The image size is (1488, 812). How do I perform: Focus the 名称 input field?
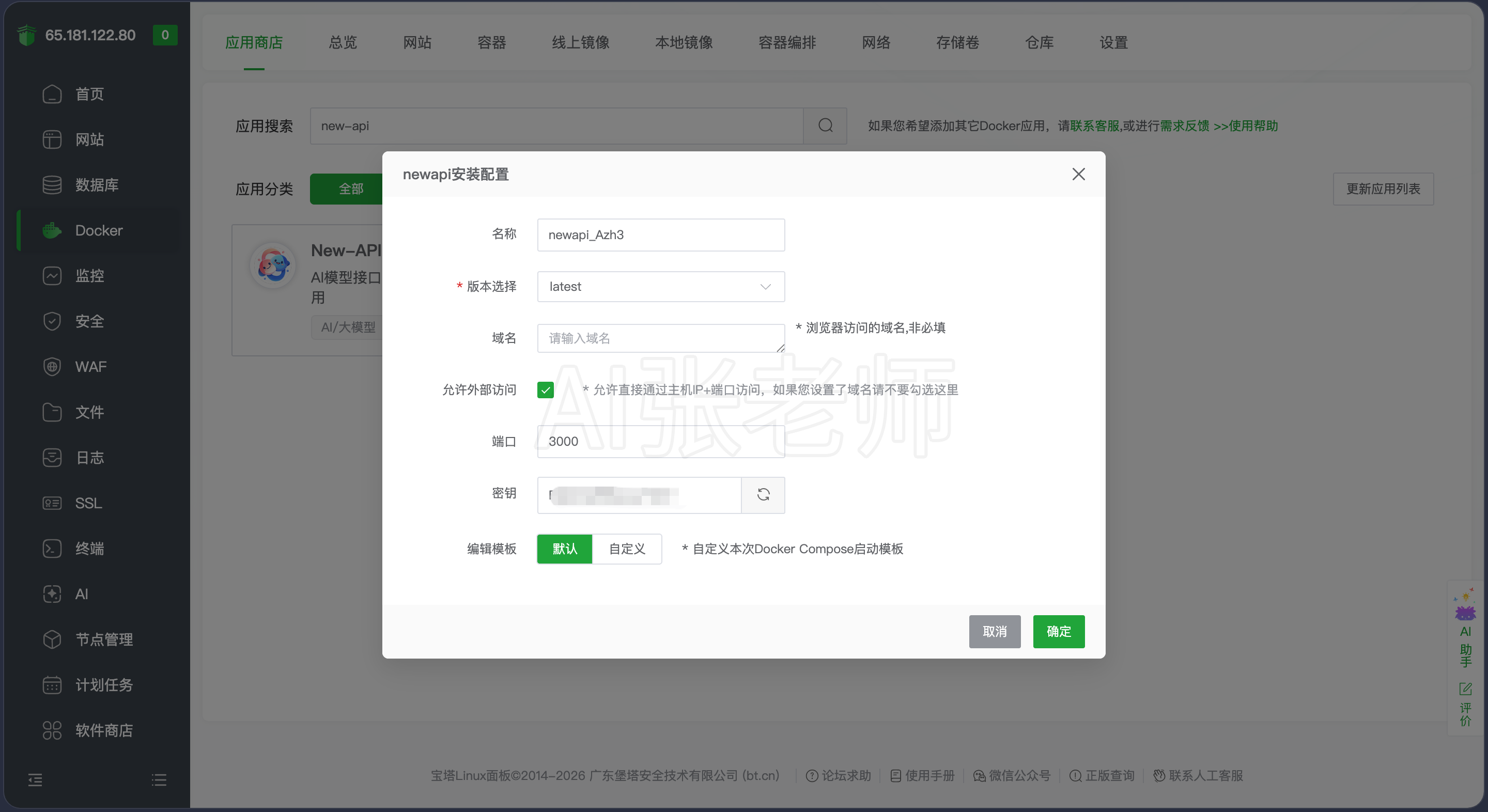661,235
